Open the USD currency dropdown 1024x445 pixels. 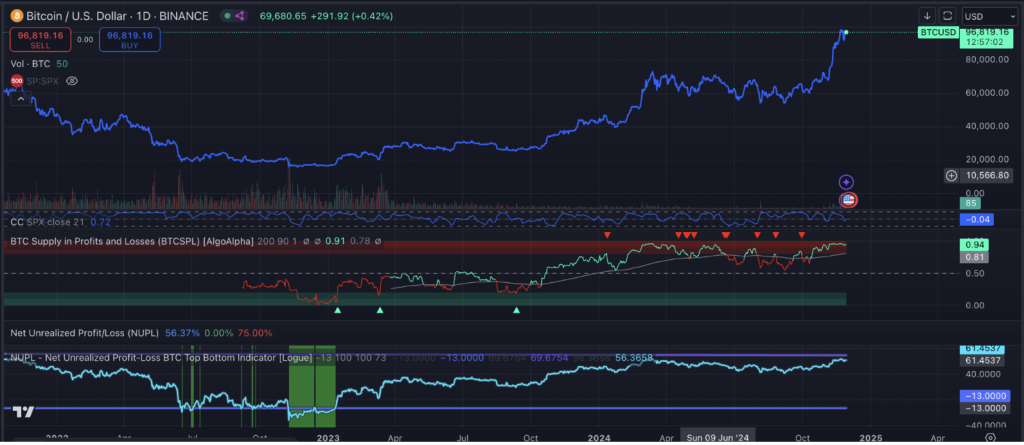987,16
